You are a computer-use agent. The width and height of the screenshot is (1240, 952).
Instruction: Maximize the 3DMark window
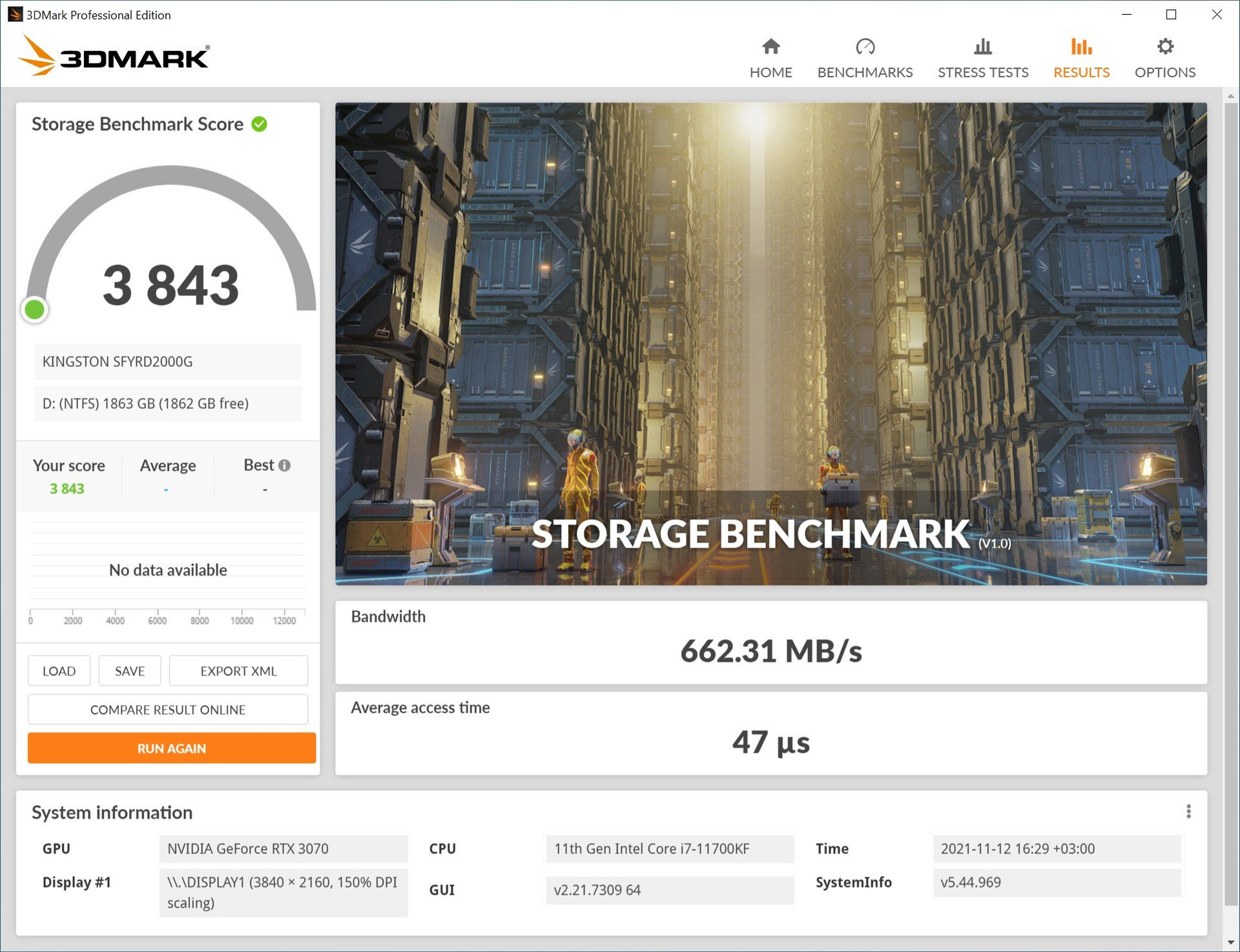pos(1171,14)
